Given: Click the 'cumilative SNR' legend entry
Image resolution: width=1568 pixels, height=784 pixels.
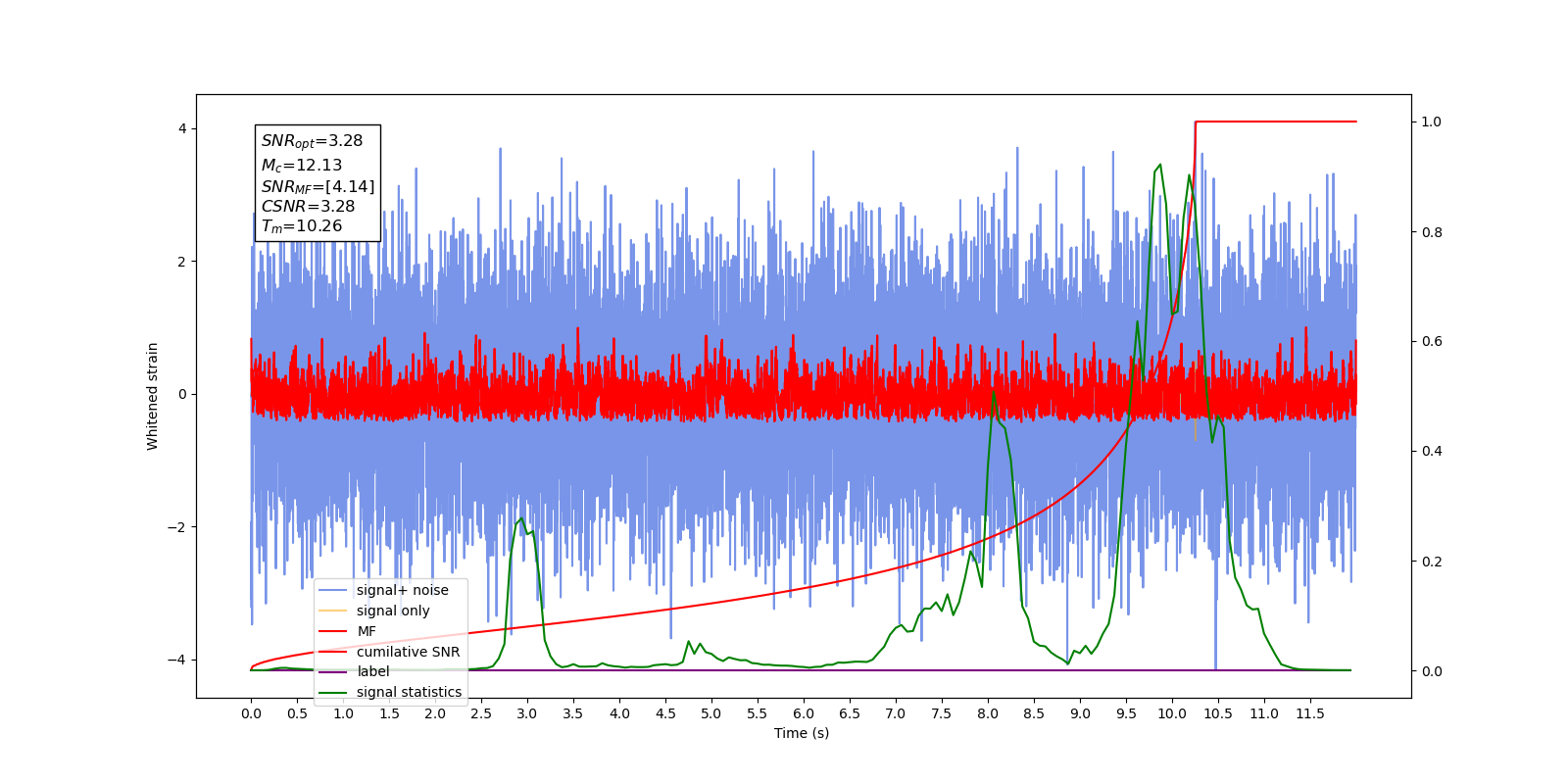Looking at the screenshot, I should coord(390,652).
